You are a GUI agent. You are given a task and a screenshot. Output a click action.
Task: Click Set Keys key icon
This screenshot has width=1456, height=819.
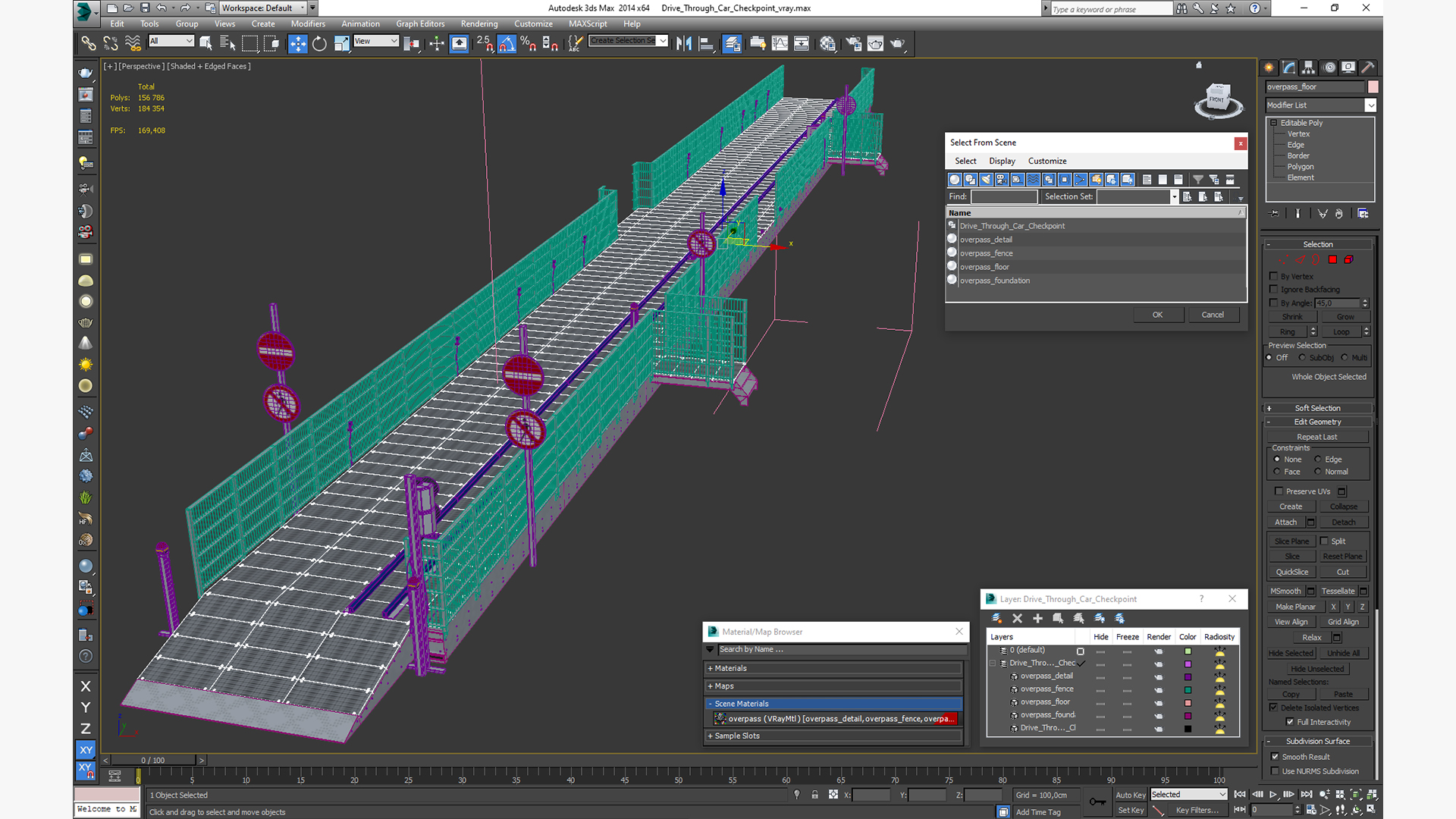pos(1097,802)
